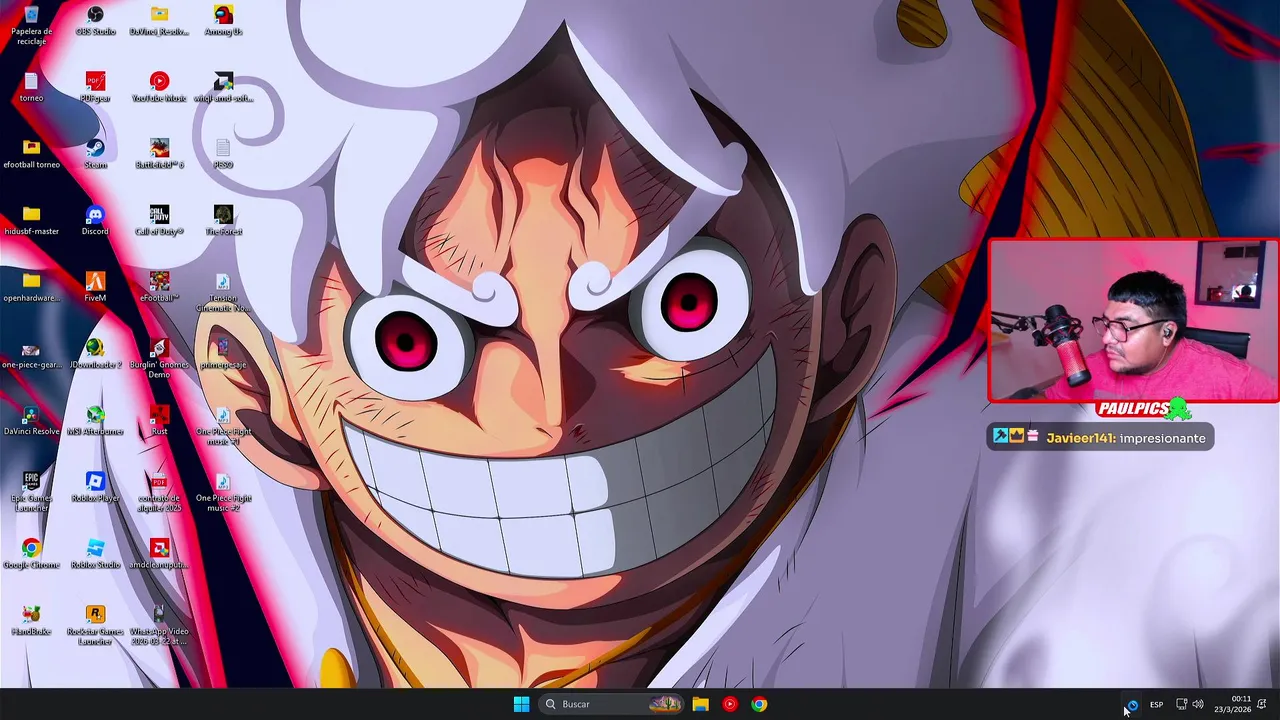Screen dimensions: 1280x720
Task: Open the Windows Start menu
Action: pos(521,704)
